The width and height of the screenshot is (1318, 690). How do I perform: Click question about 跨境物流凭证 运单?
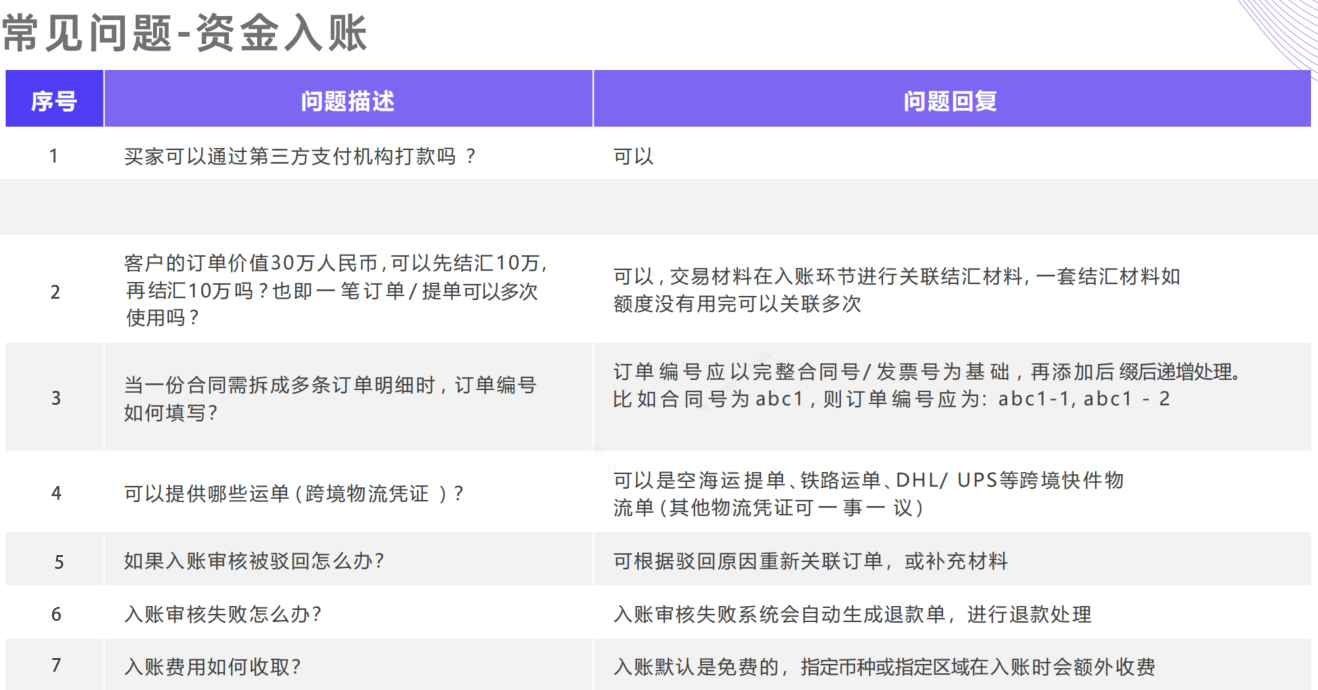[x=294, y=494]
